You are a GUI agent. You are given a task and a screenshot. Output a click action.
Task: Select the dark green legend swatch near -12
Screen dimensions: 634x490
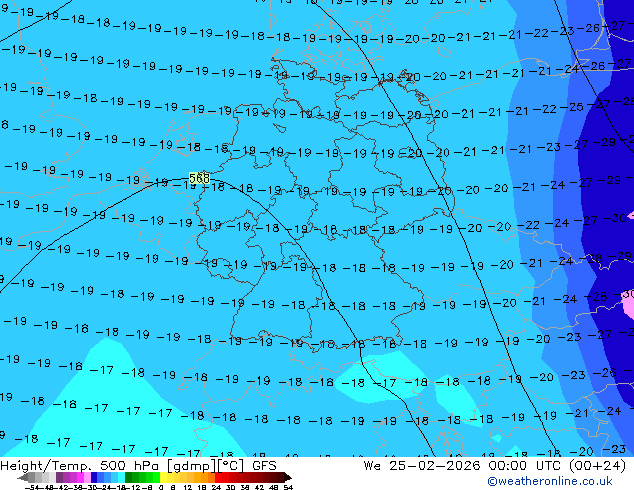coord(129,477)
